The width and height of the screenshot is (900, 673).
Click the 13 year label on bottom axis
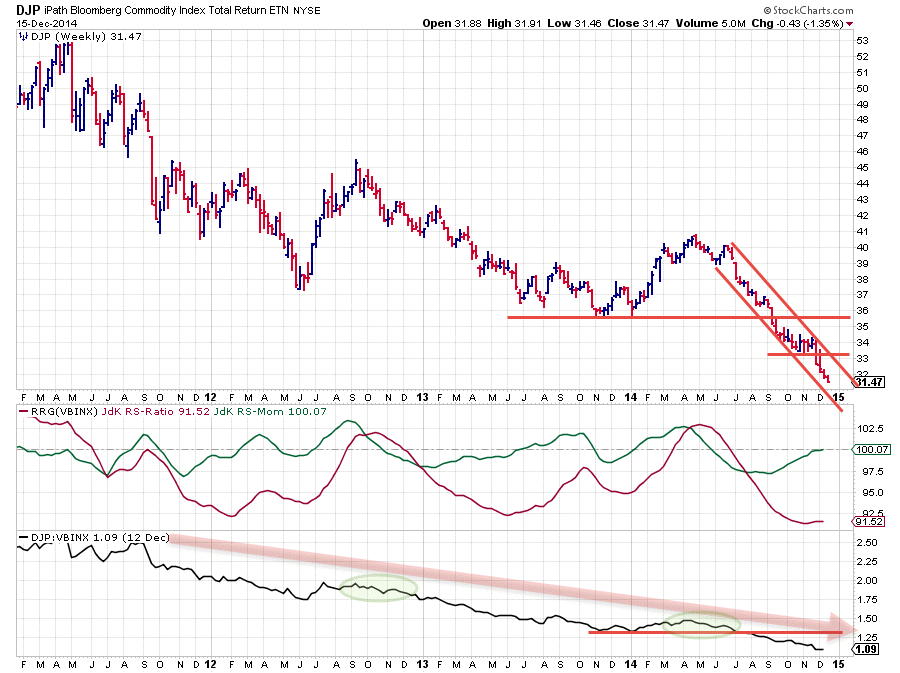pos(422,664)
